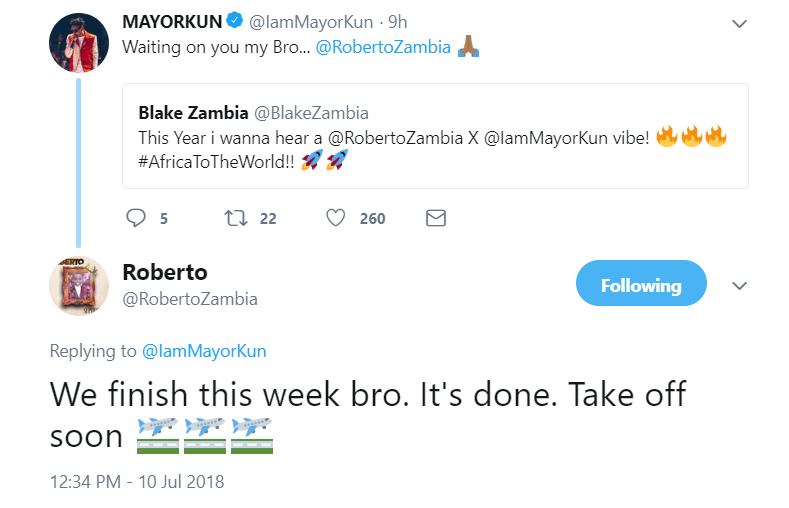Click the reply speech bubble icon
Image resolution: width=789 pixels, height=508 pixels.
point(137,218)
